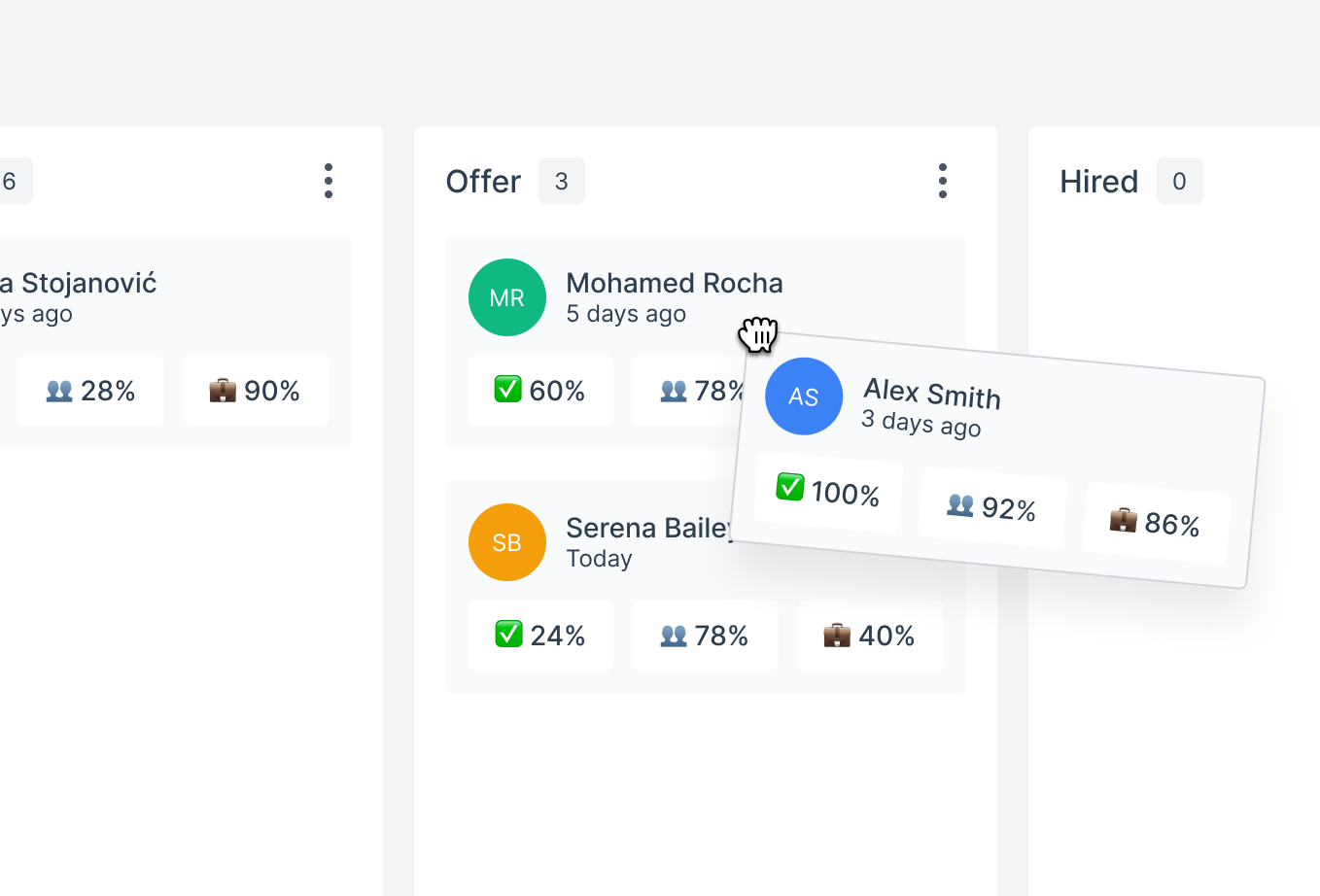Click Alex Smith's briefcase 86% score

point(1156,523)
